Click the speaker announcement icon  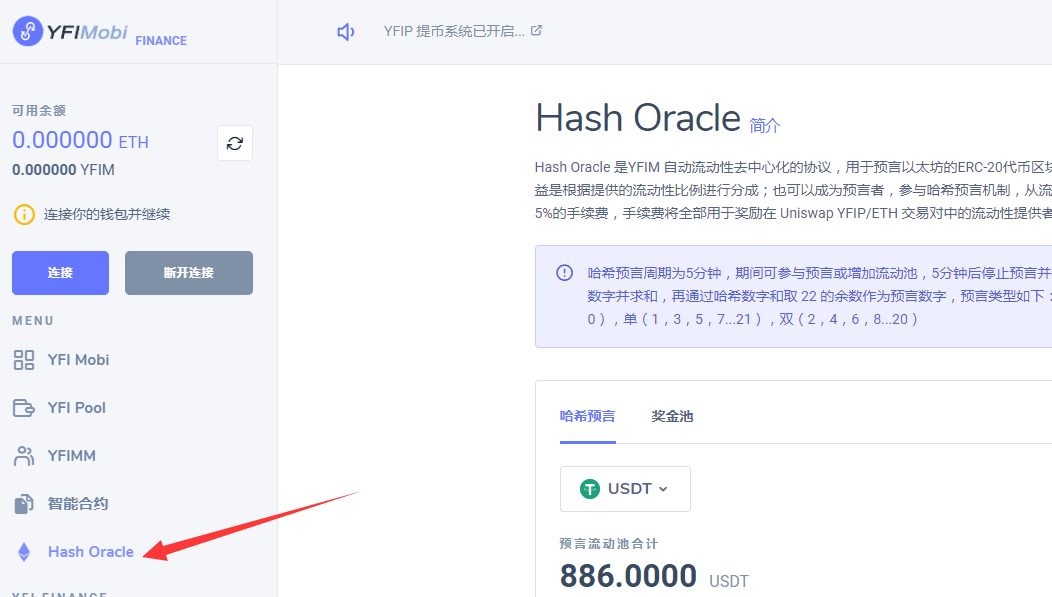pyautogui.click(x=346, y=32)
